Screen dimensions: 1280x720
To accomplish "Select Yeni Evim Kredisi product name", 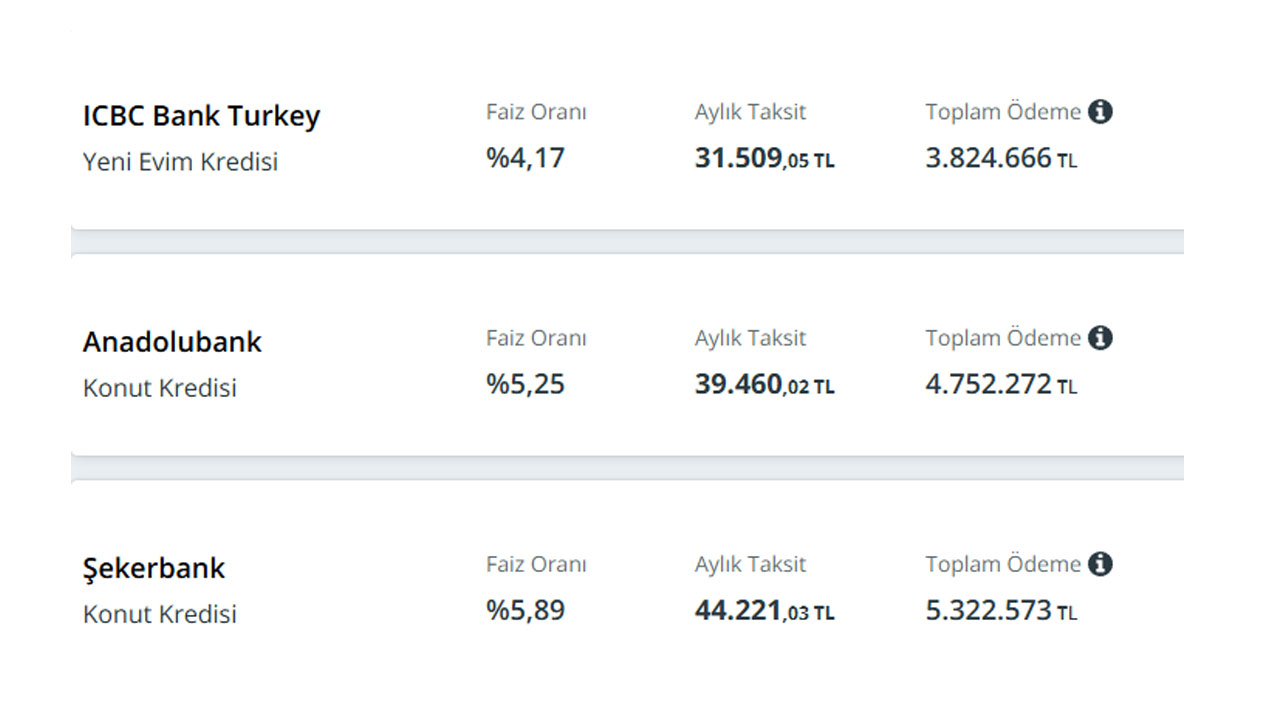I will pyautogui.click(x=180, y=162).
